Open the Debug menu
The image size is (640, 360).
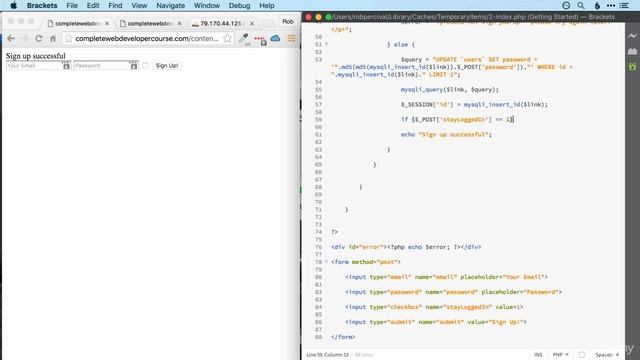tap(239, 5)
